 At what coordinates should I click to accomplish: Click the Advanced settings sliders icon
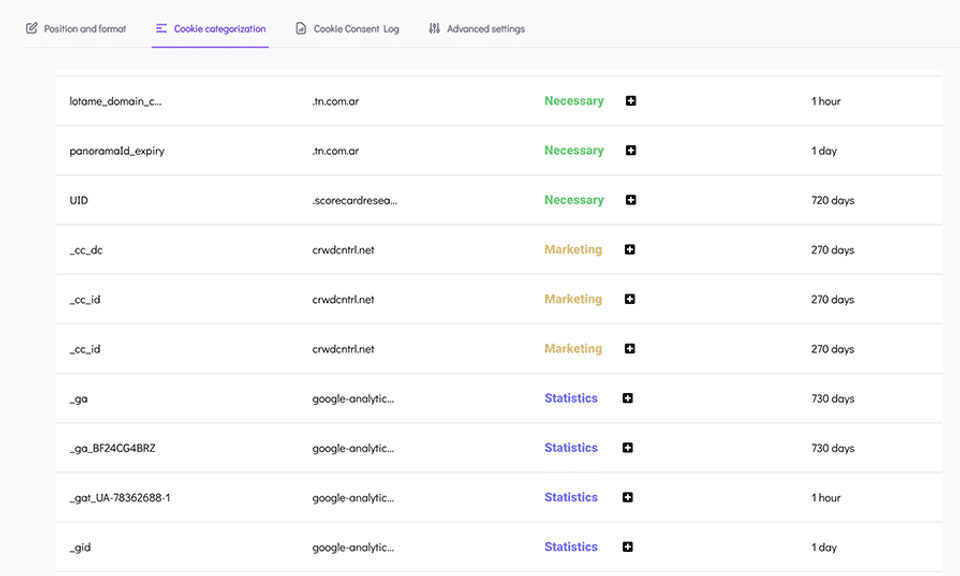[434, 29]
